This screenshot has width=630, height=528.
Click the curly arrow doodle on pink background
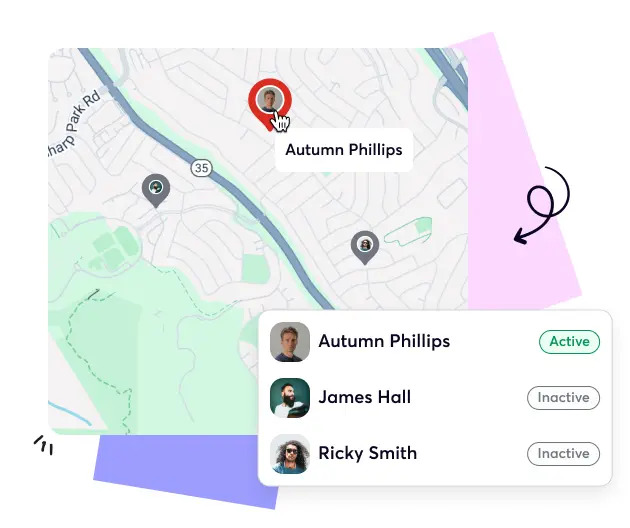542,205
